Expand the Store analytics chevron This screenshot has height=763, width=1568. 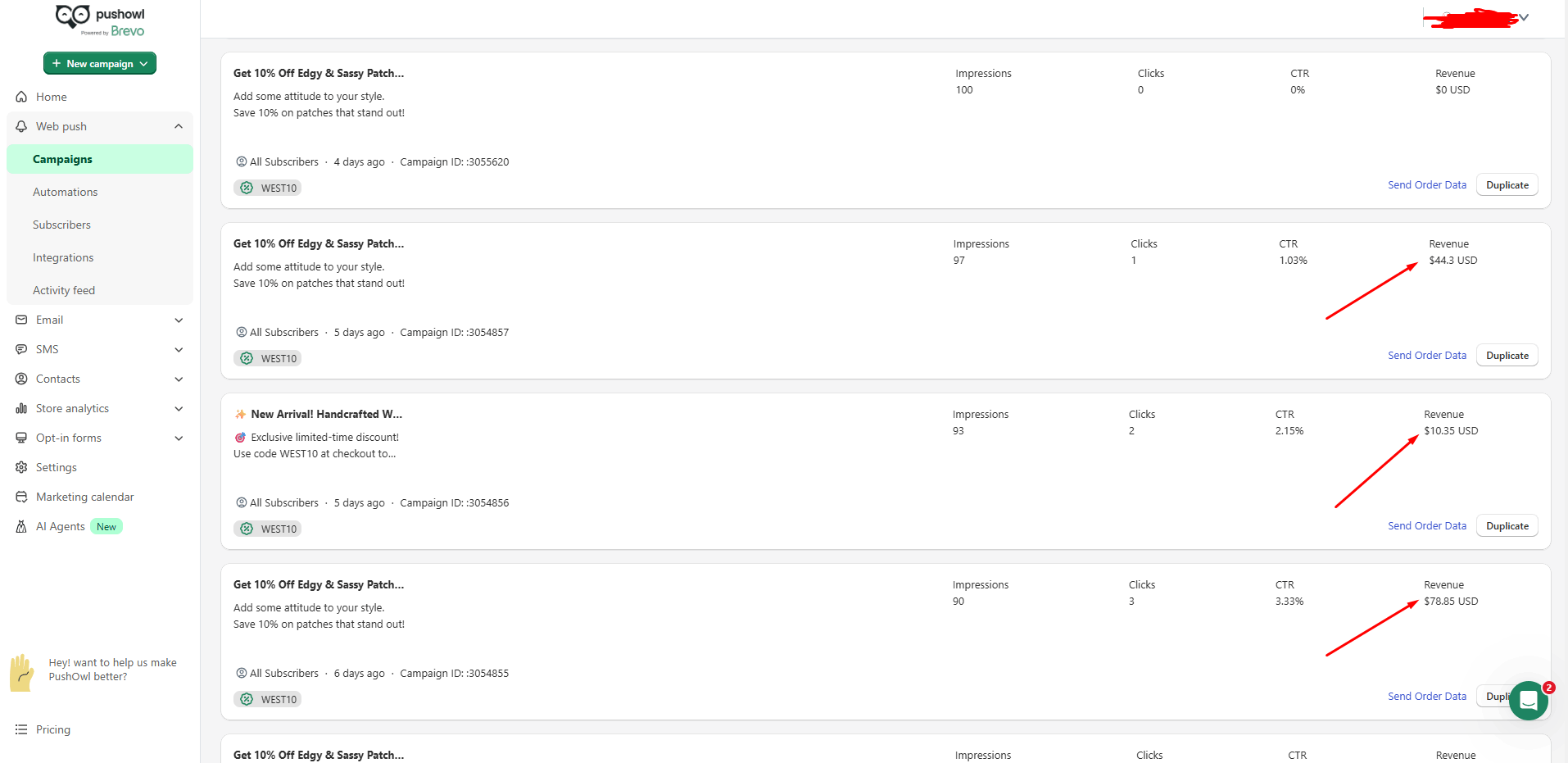click(x=179, y=409)
